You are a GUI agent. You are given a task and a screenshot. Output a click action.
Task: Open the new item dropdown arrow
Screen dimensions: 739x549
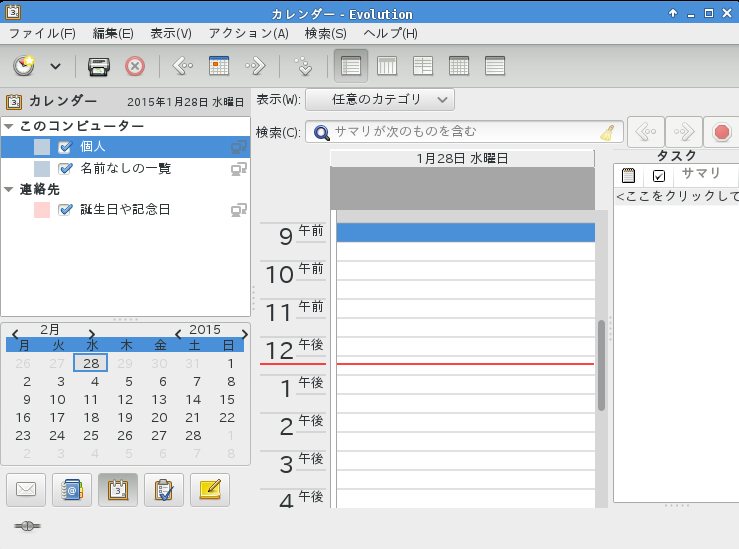pyautogui.click(x=55, y=67)
